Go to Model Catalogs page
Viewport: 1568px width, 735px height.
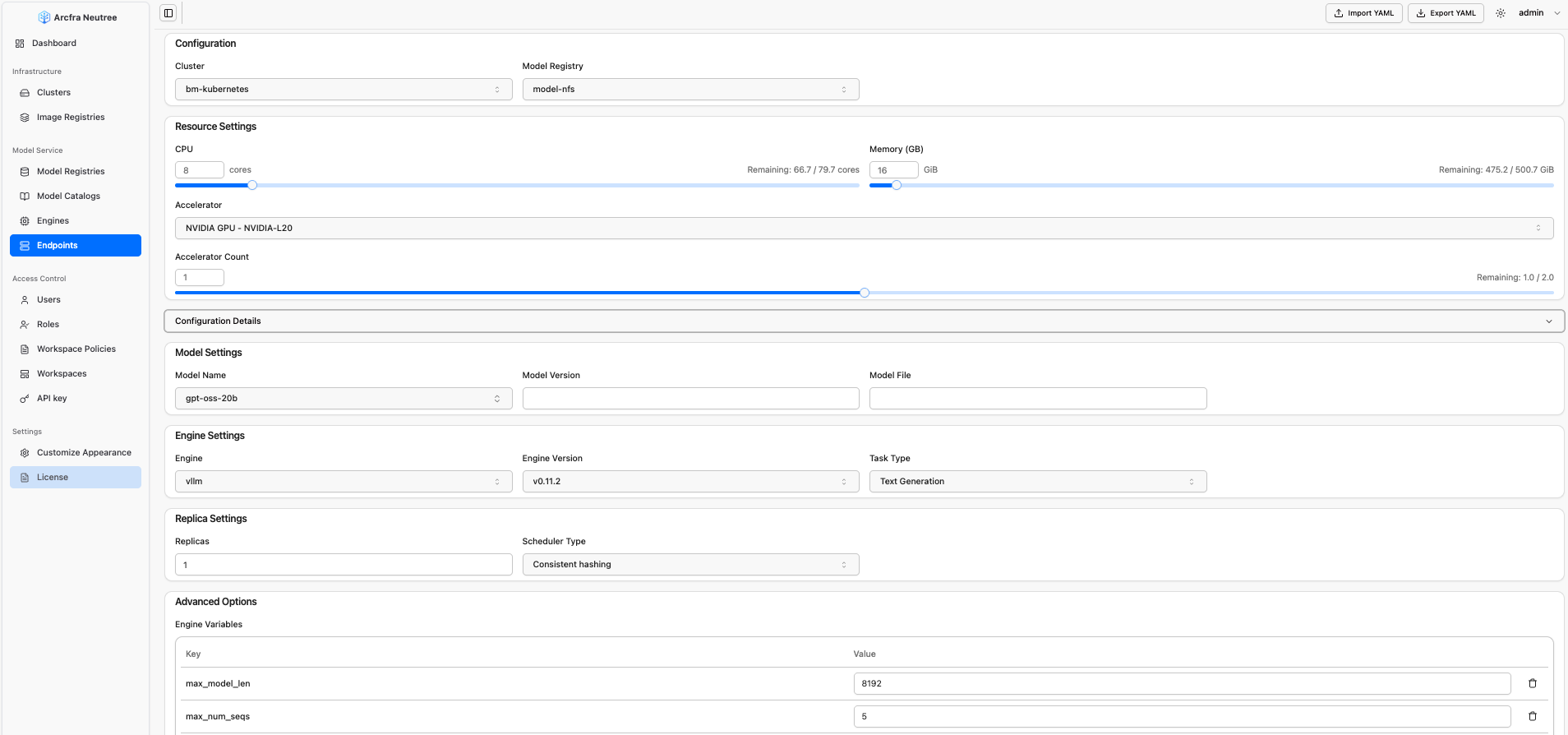[x=68, y=196]
